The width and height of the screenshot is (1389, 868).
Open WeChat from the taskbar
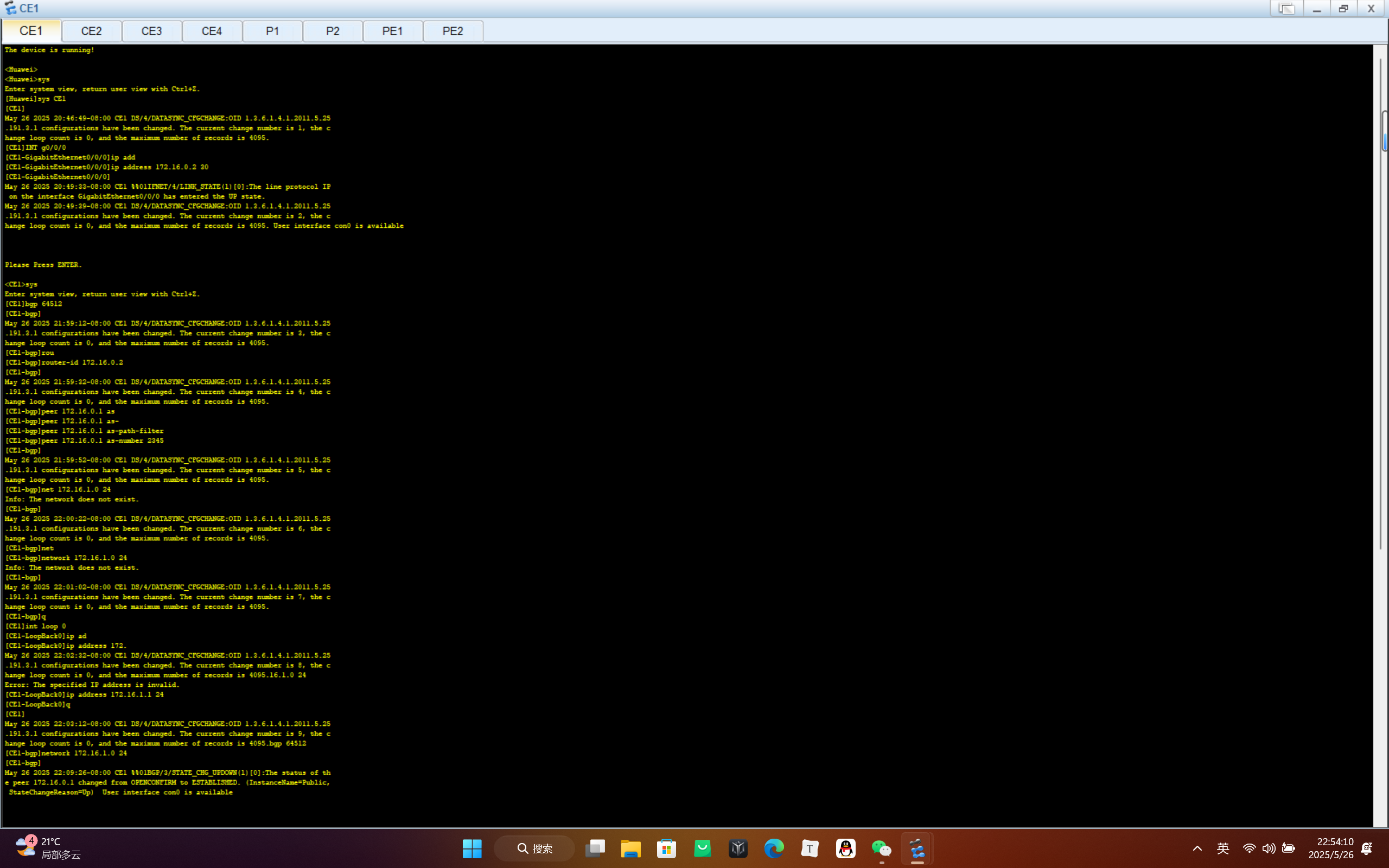tap(881, 848)
